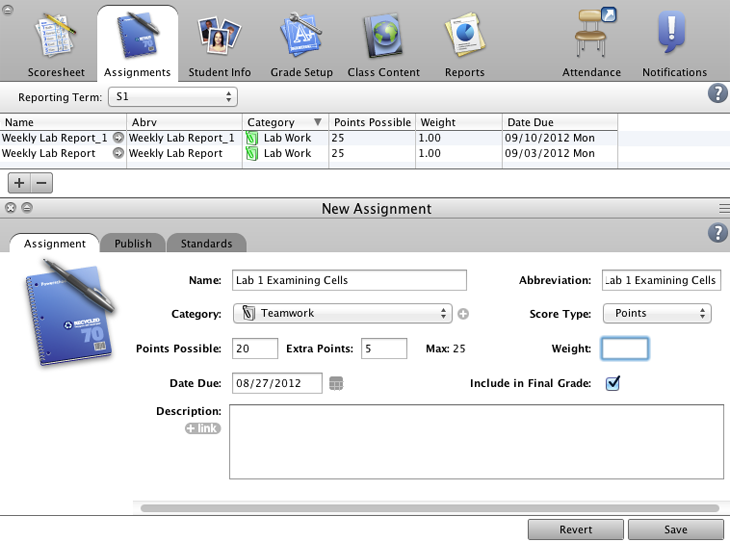730x542 pixels.
Task: Open the Student Info section
Action: click(219, 45)
